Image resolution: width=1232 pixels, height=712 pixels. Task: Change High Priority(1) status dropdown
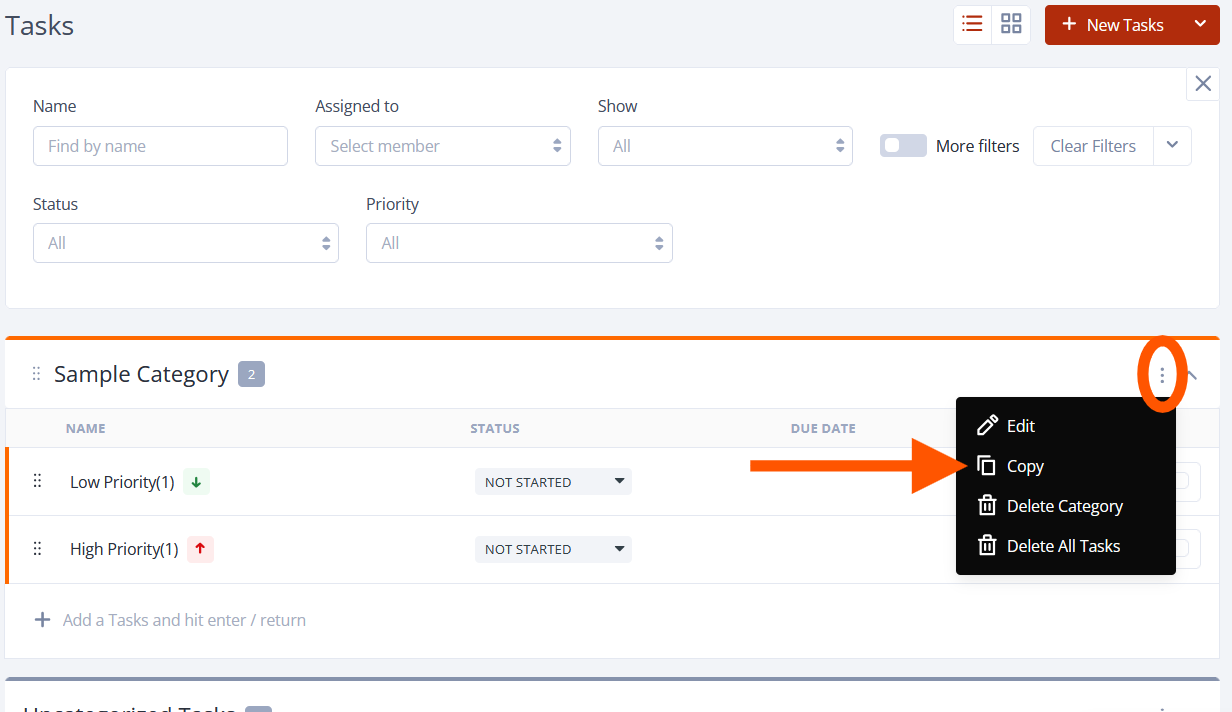coord(553,549)
